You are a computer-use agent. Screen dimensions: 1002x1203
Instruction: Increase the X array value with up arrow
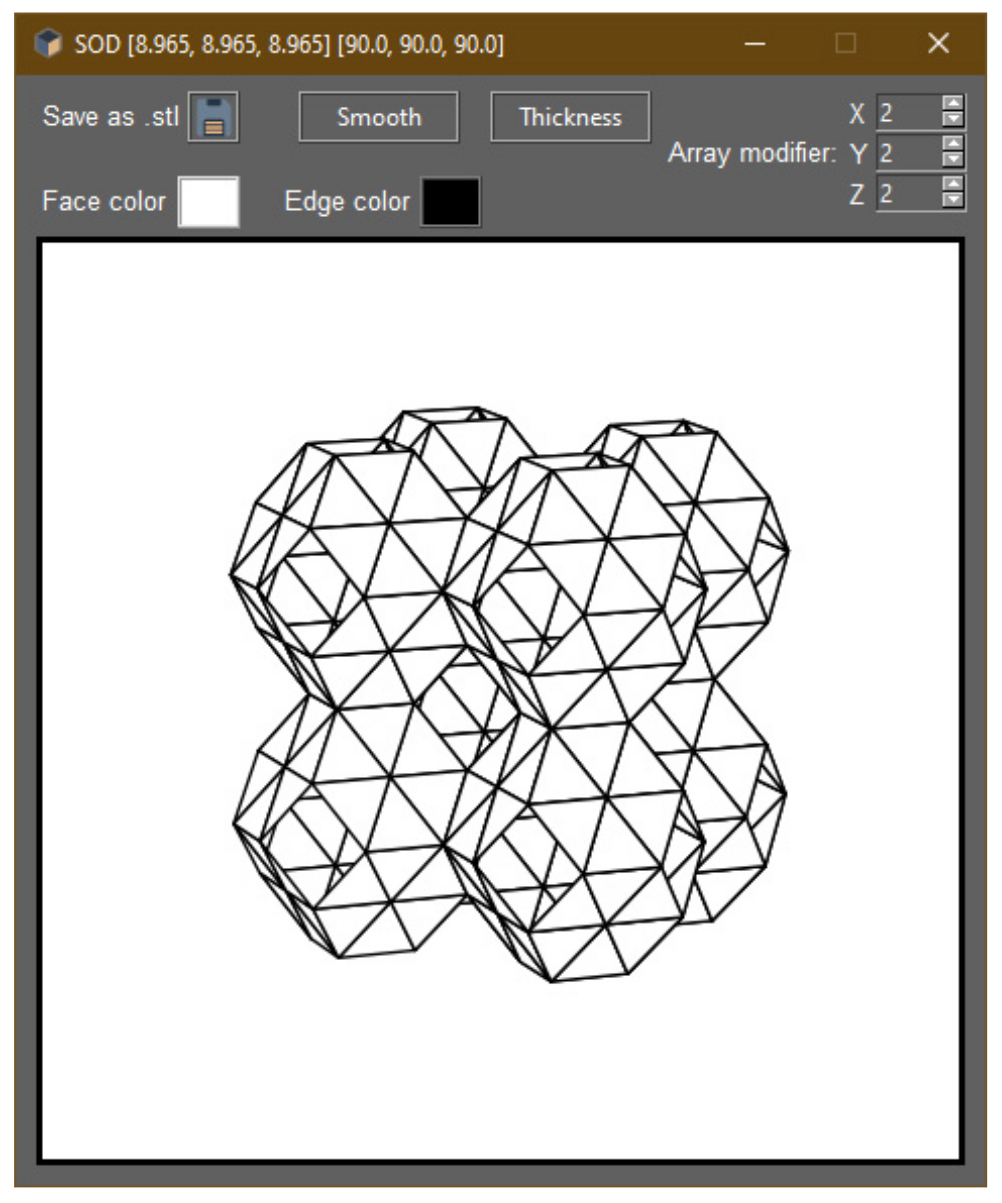click(954, 104)
